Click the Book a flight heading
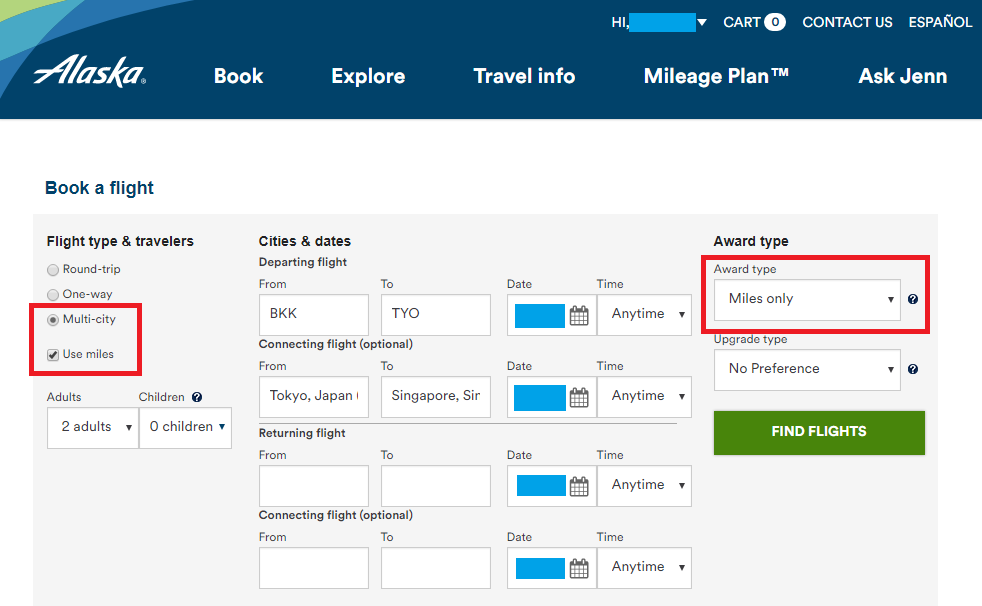Screen dimensions: 982x606 [99, 188]
